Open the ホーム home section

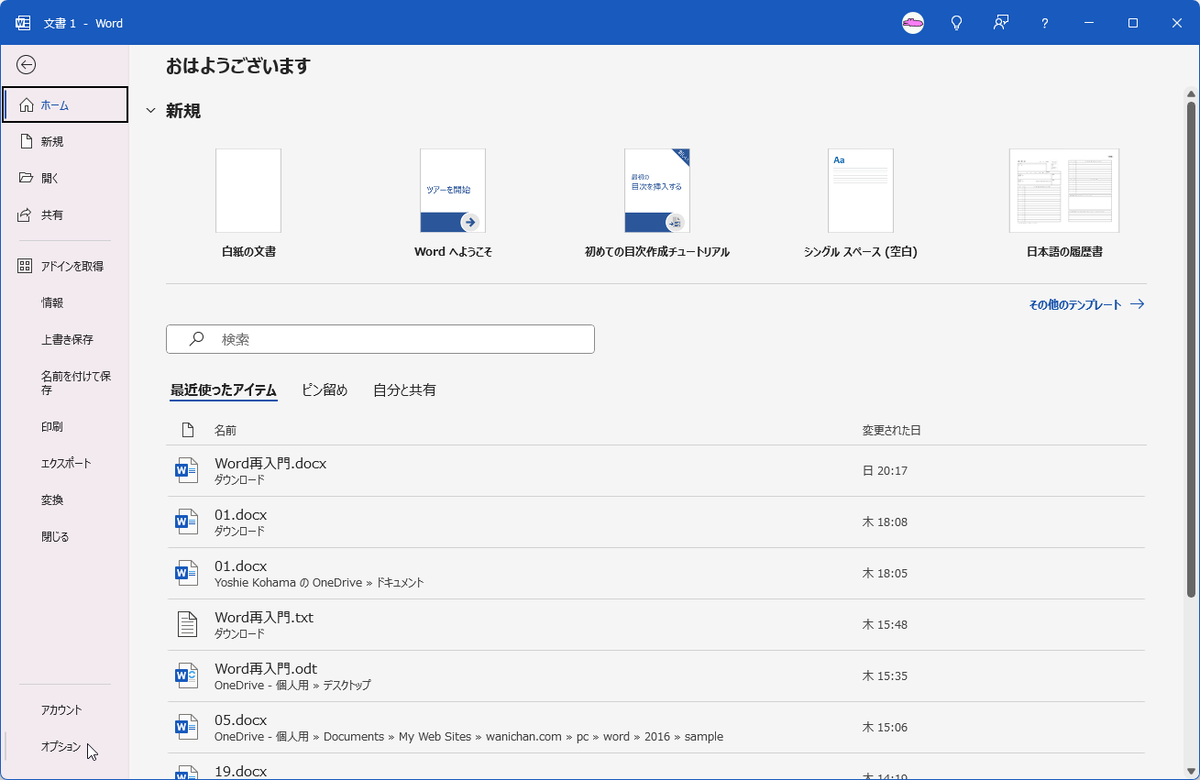(x=66, y=105)
